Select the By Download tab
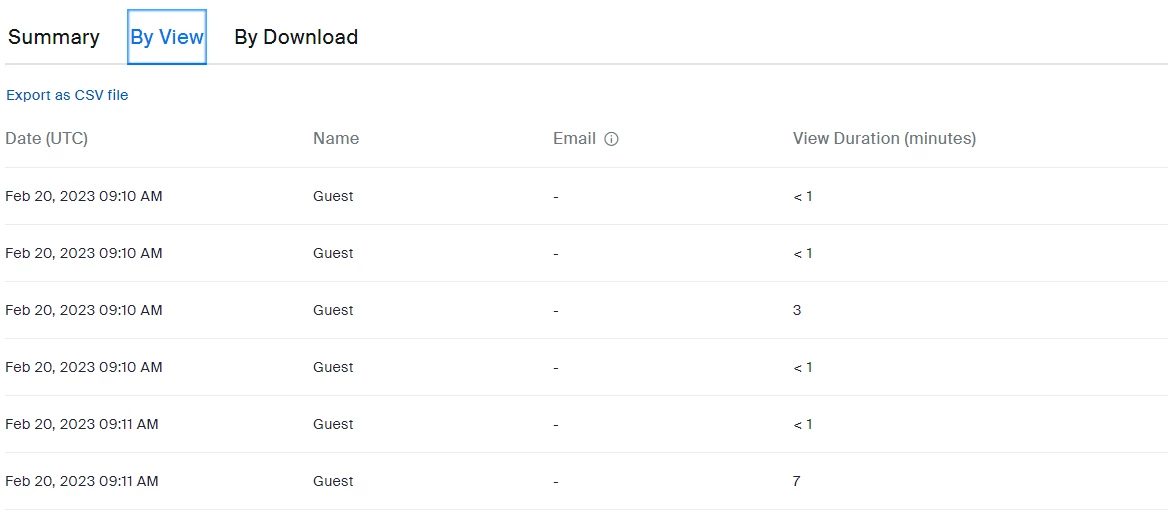This screenshot has height=513, width=1168. coord(296,37)
